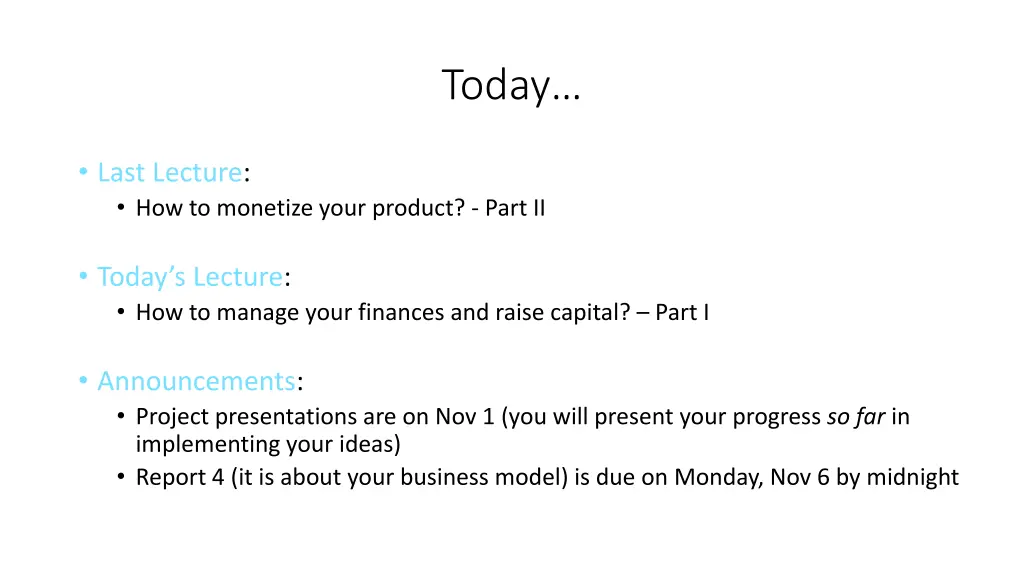1024x576 pixels.
Task: Click the cyan bullet beside "Today's Lecture"
Action: [83, 276]
